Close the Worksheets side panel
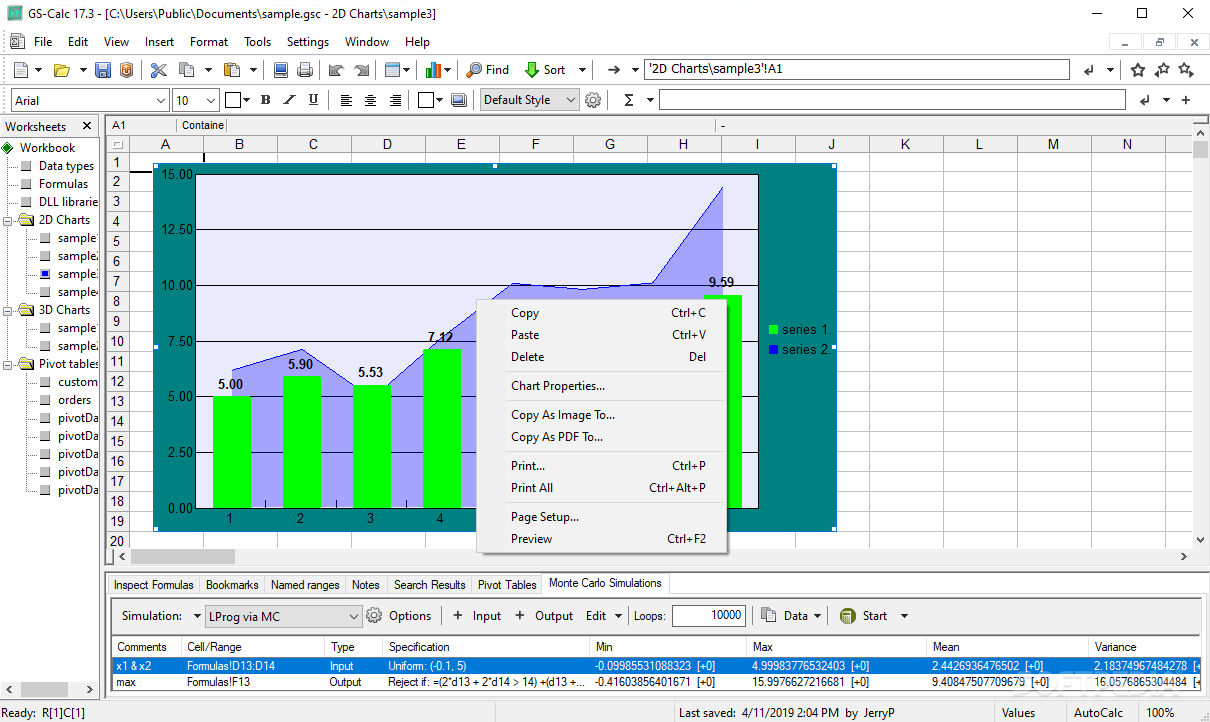Viewport: 1210px width, 722px height. 87,126
